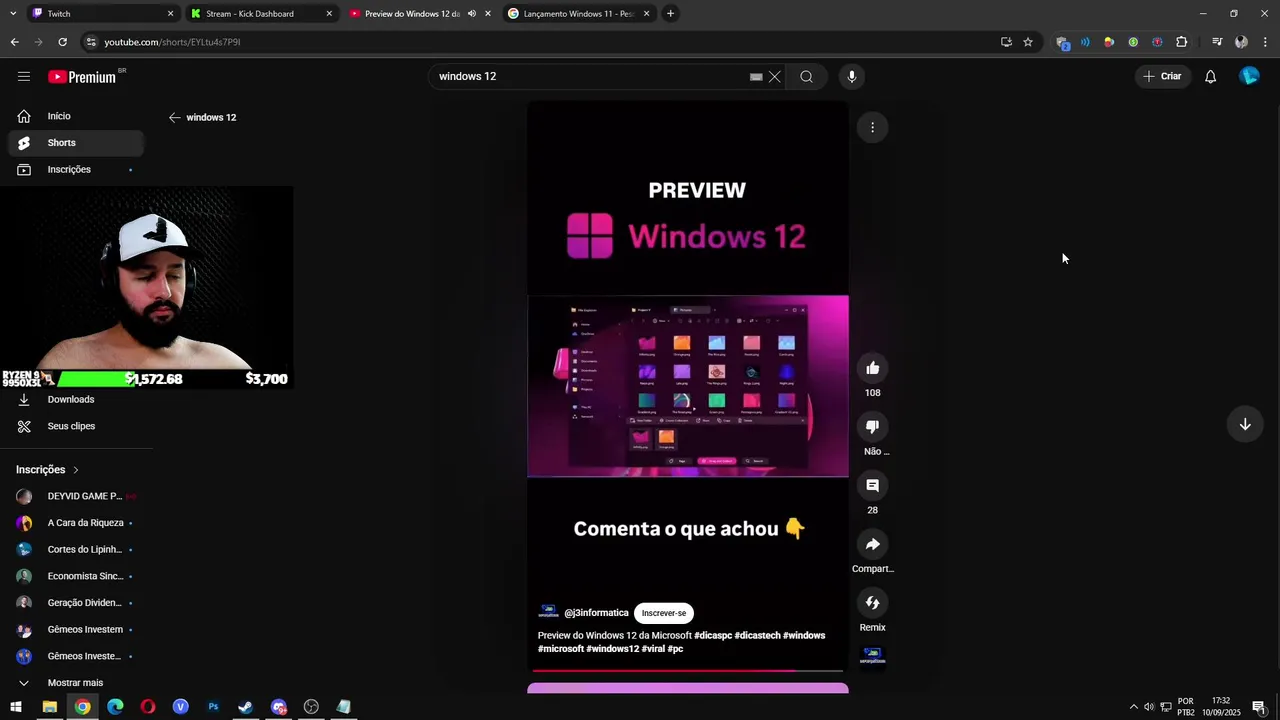Show hidden system tray icons

pyautogui.click(x=1133, y=707)
